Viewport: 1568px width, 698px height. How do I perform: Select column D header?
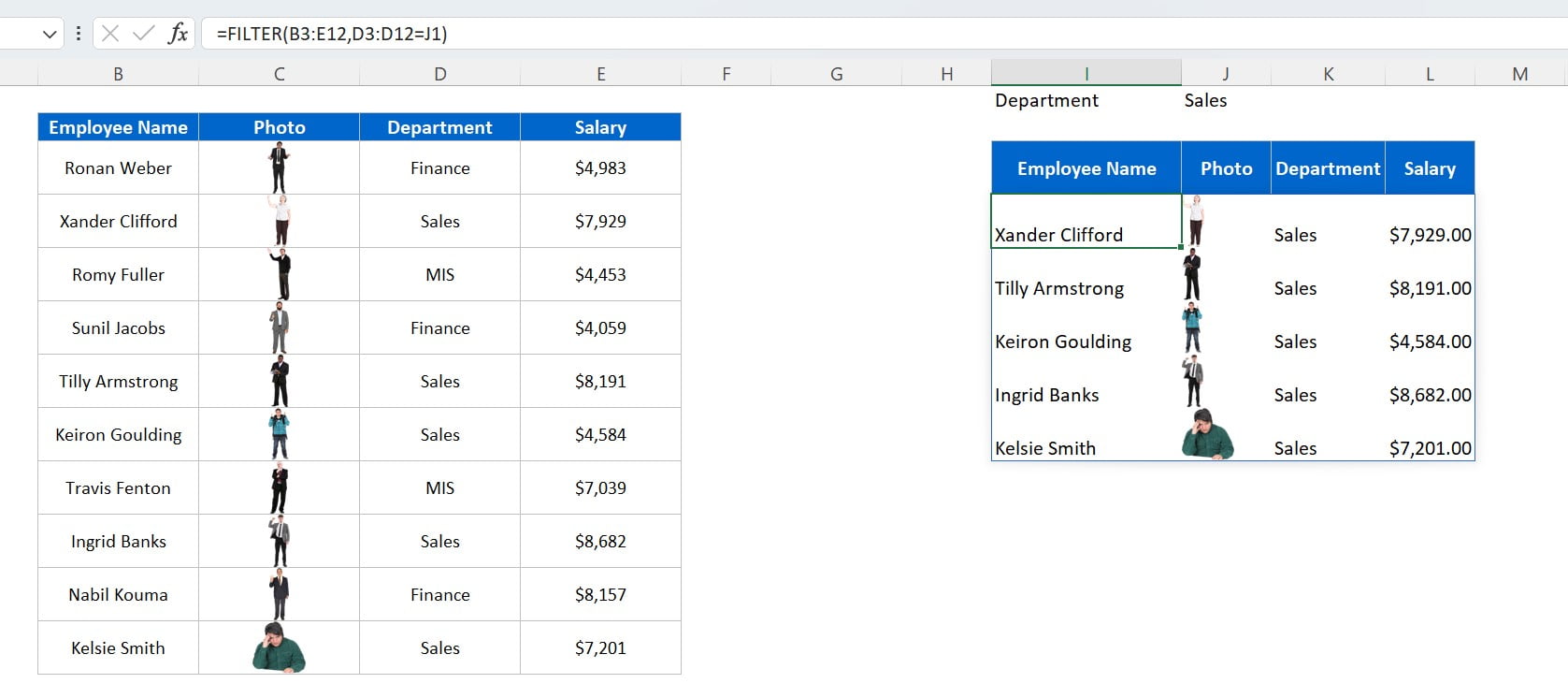(x=440, y=74)
